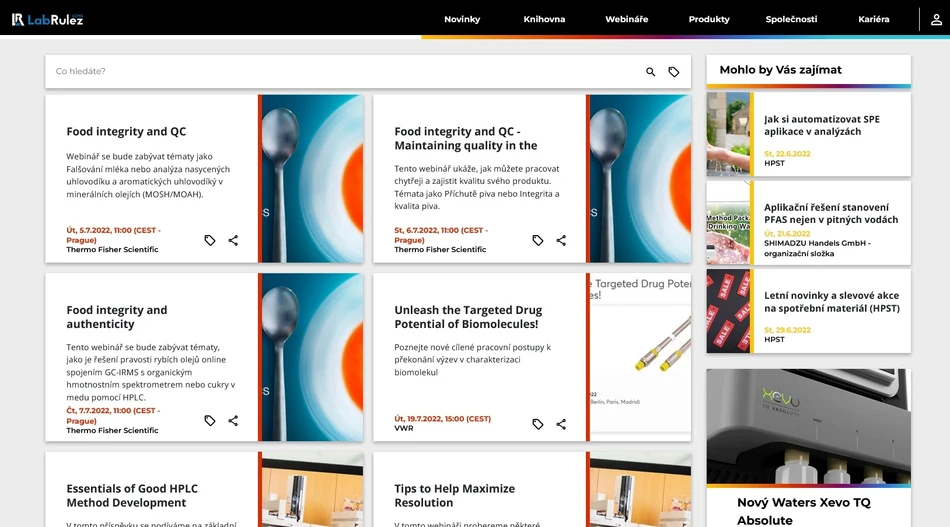The height and width of the screenshot is (527, 950).
Task: Click date 'St, 29.6.2022' in sidebar
Action: (x=787, y=330)
